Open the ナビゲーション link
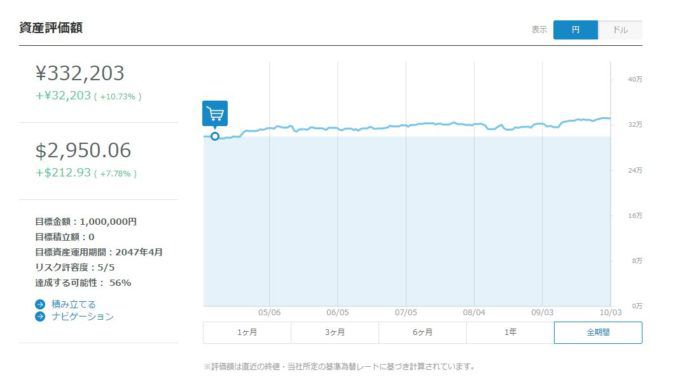 (82, 316)
